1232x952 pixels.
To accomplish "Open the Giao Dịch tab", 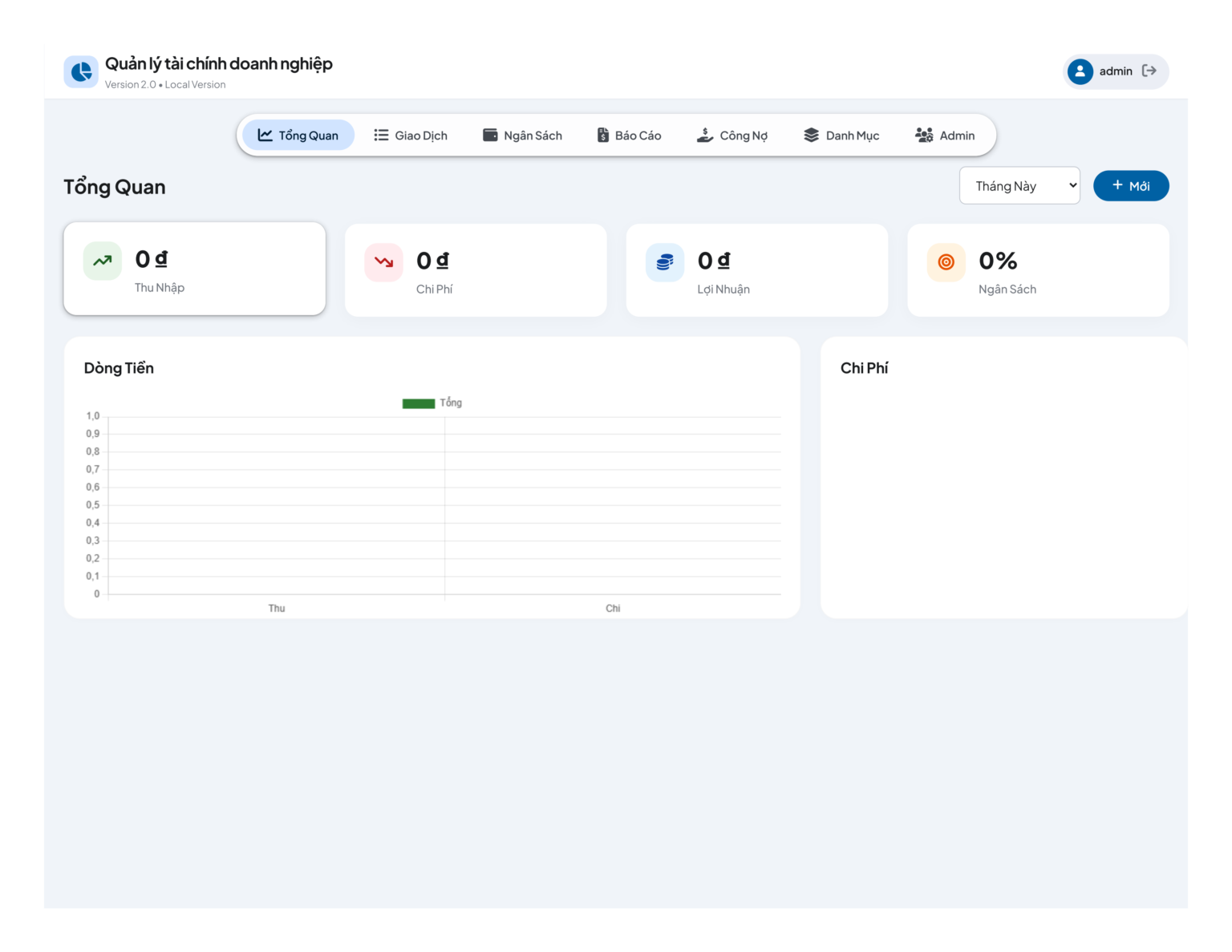I will point(411,136).
